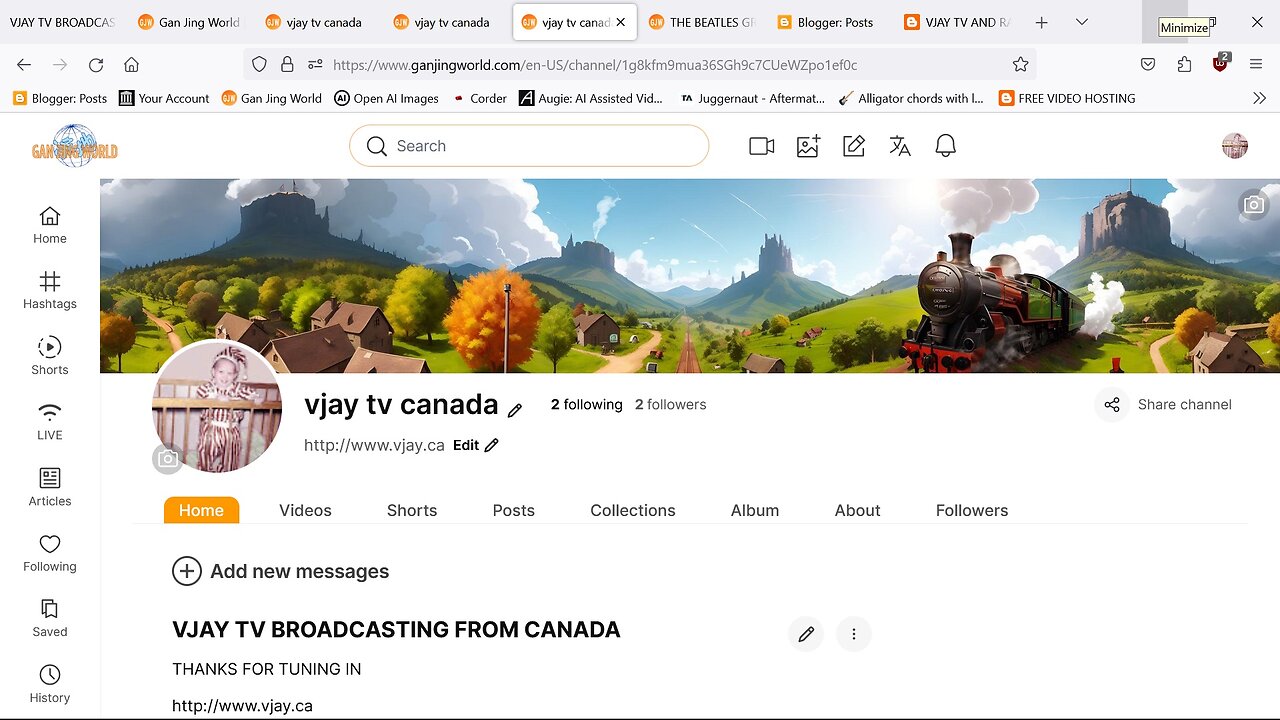Open Articles in sidebar
Screen dimensions: 1280x720
pos(50,487)
